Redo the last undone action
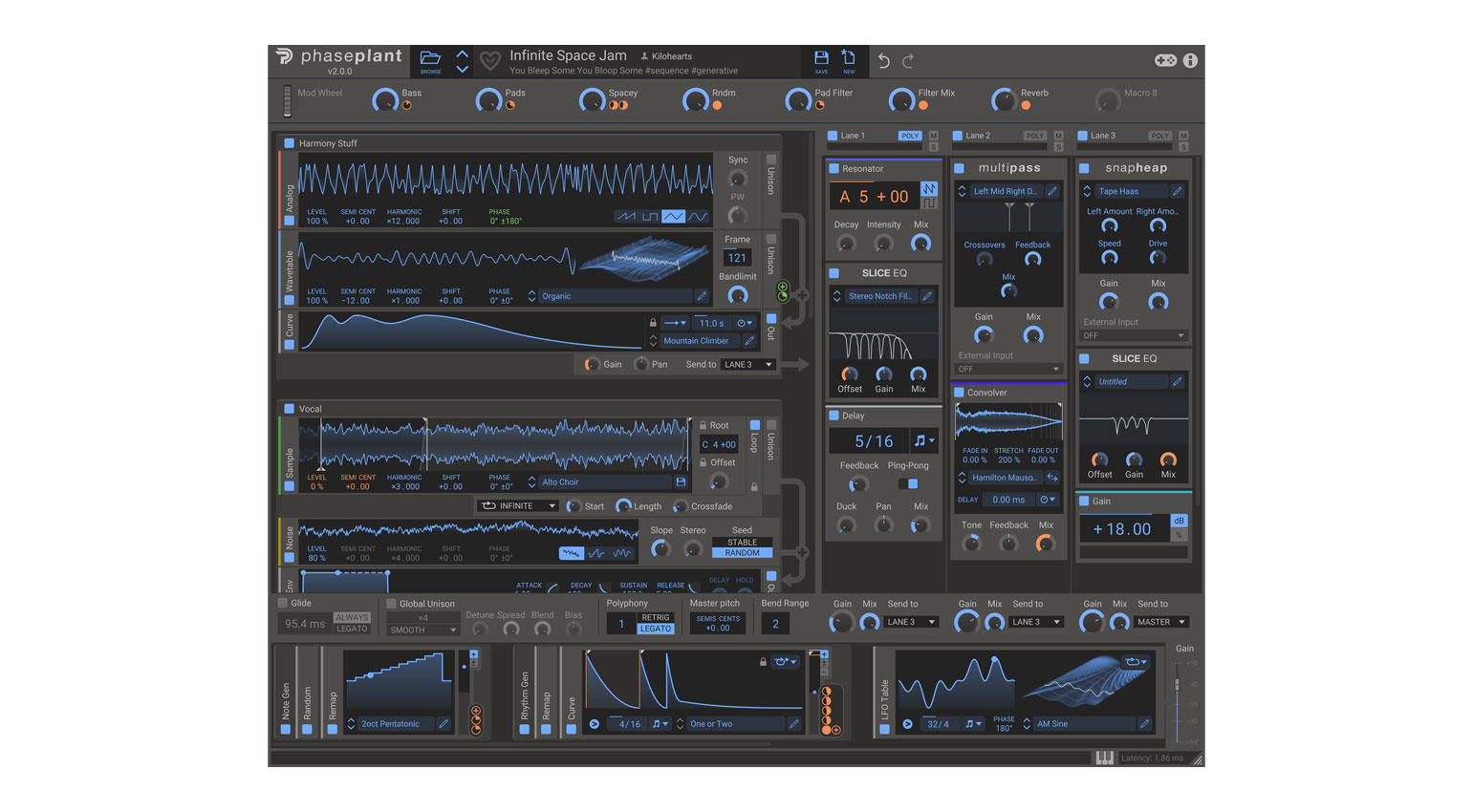The width and height of the screenshot is (1472, 812). pyautogui.click(x=908, y=61)
